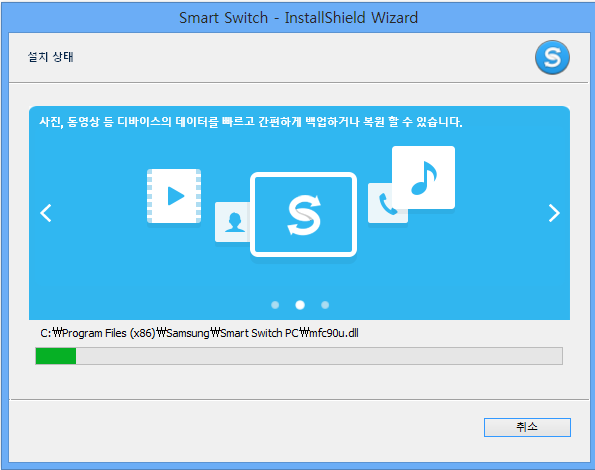
Task: Select the first carousel page dot
Action: coord(275,305)
